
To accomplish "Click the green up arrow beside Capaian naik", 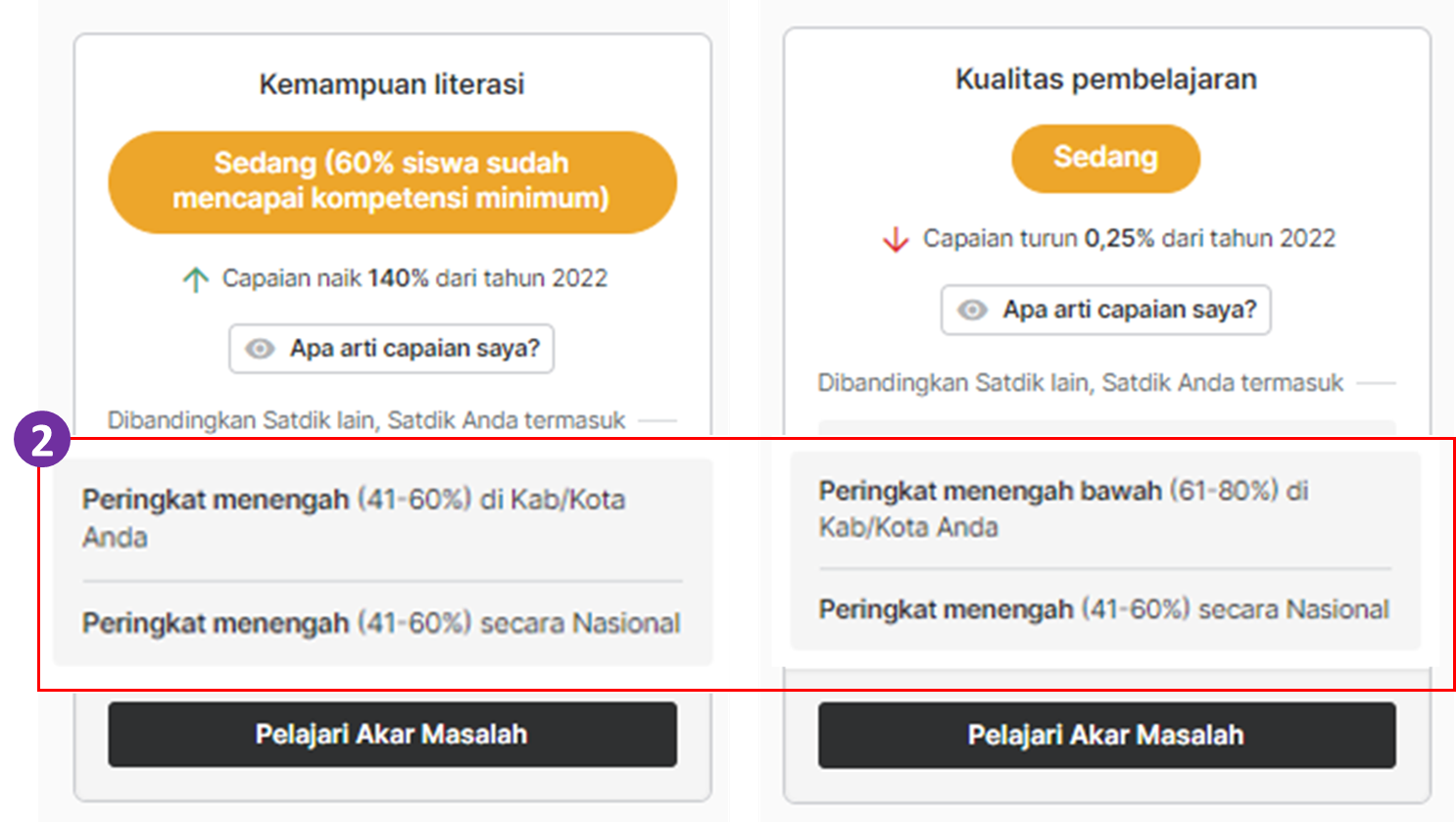I will (195, 279).
